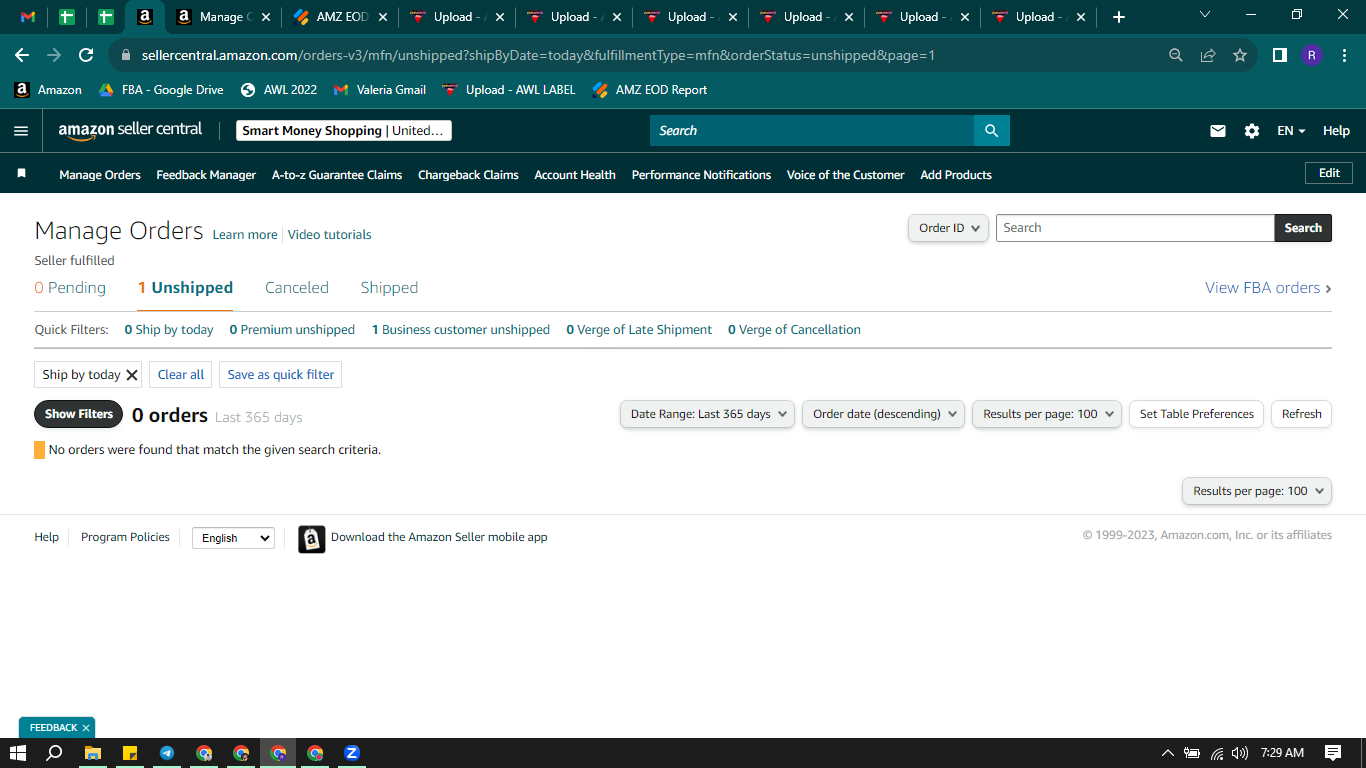Focus the Seller Central header search box
Viewport: 1366px width, 768px height.
tap(812, 131)
